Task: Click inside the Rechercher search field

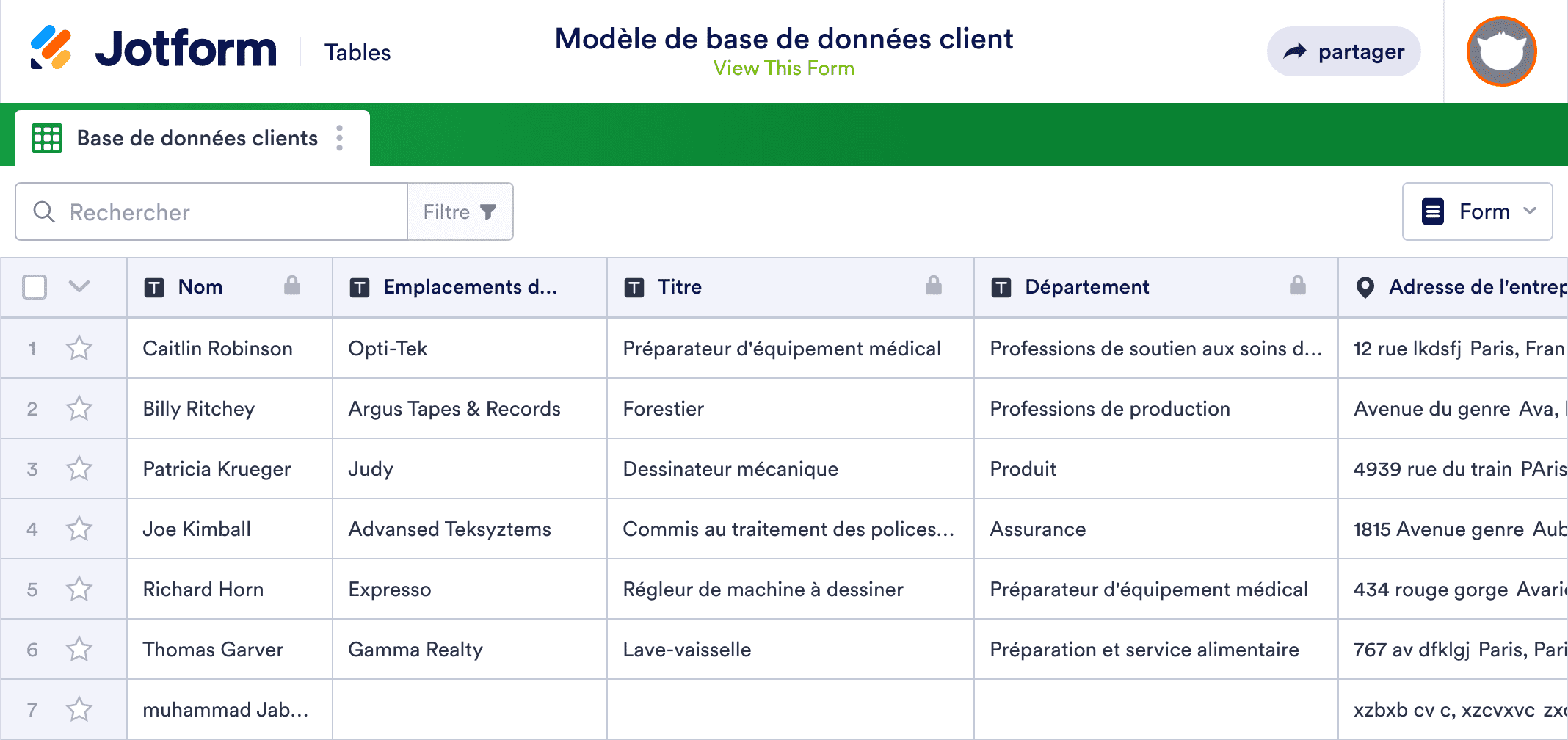Action: click(213, 211)
